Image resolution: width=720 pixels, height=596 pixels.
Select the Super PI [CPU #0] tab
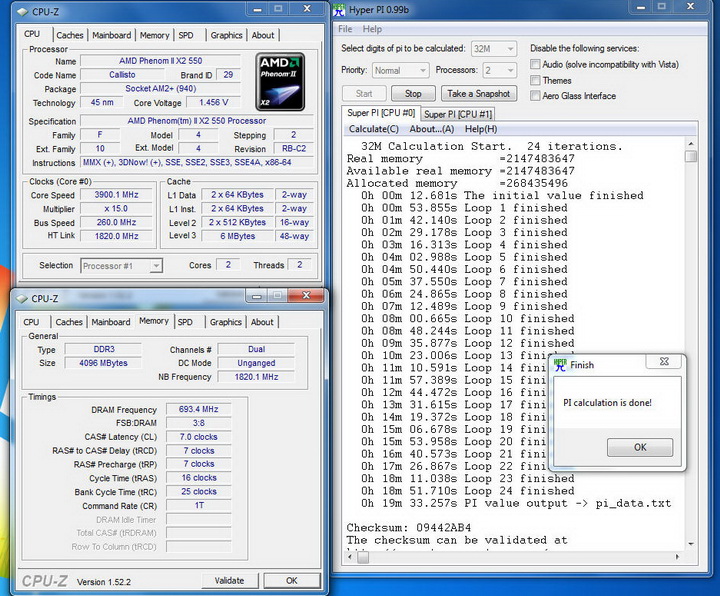[x=381, y=112]
